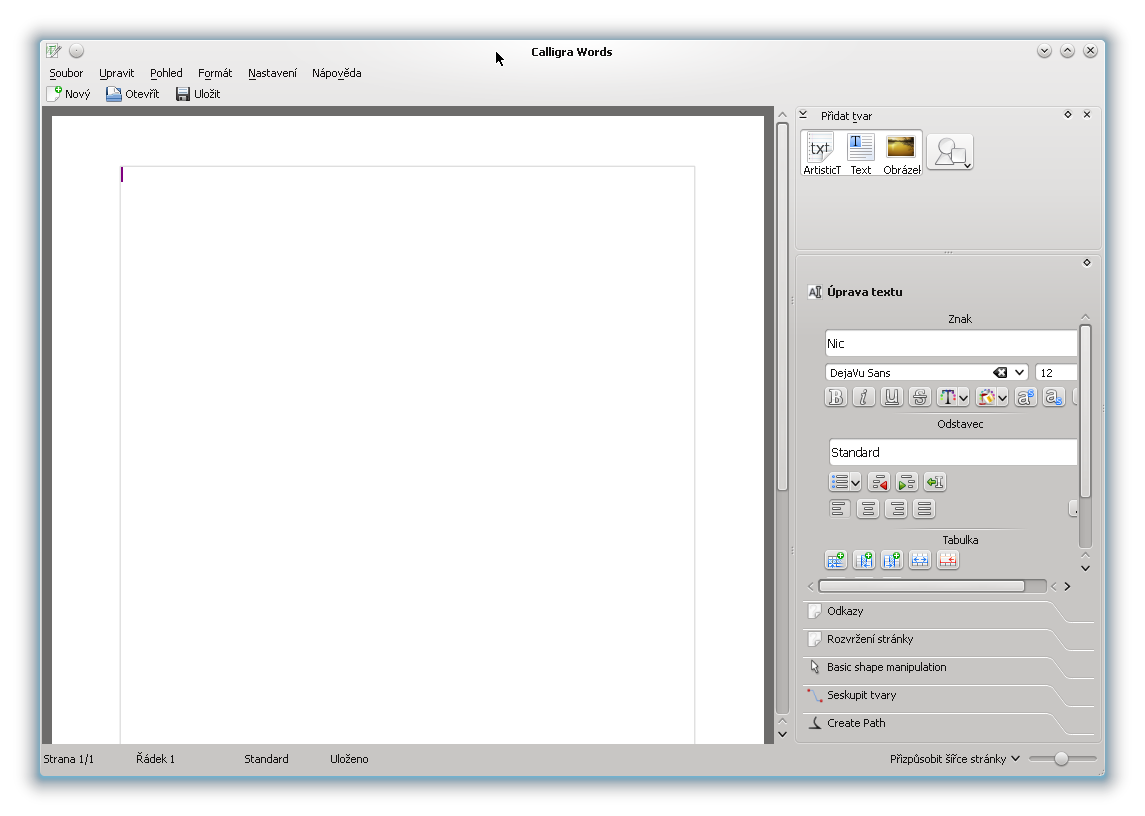Toggle italic formatting
Viewport: 1145px width, 816px height.
coord(864,397)
